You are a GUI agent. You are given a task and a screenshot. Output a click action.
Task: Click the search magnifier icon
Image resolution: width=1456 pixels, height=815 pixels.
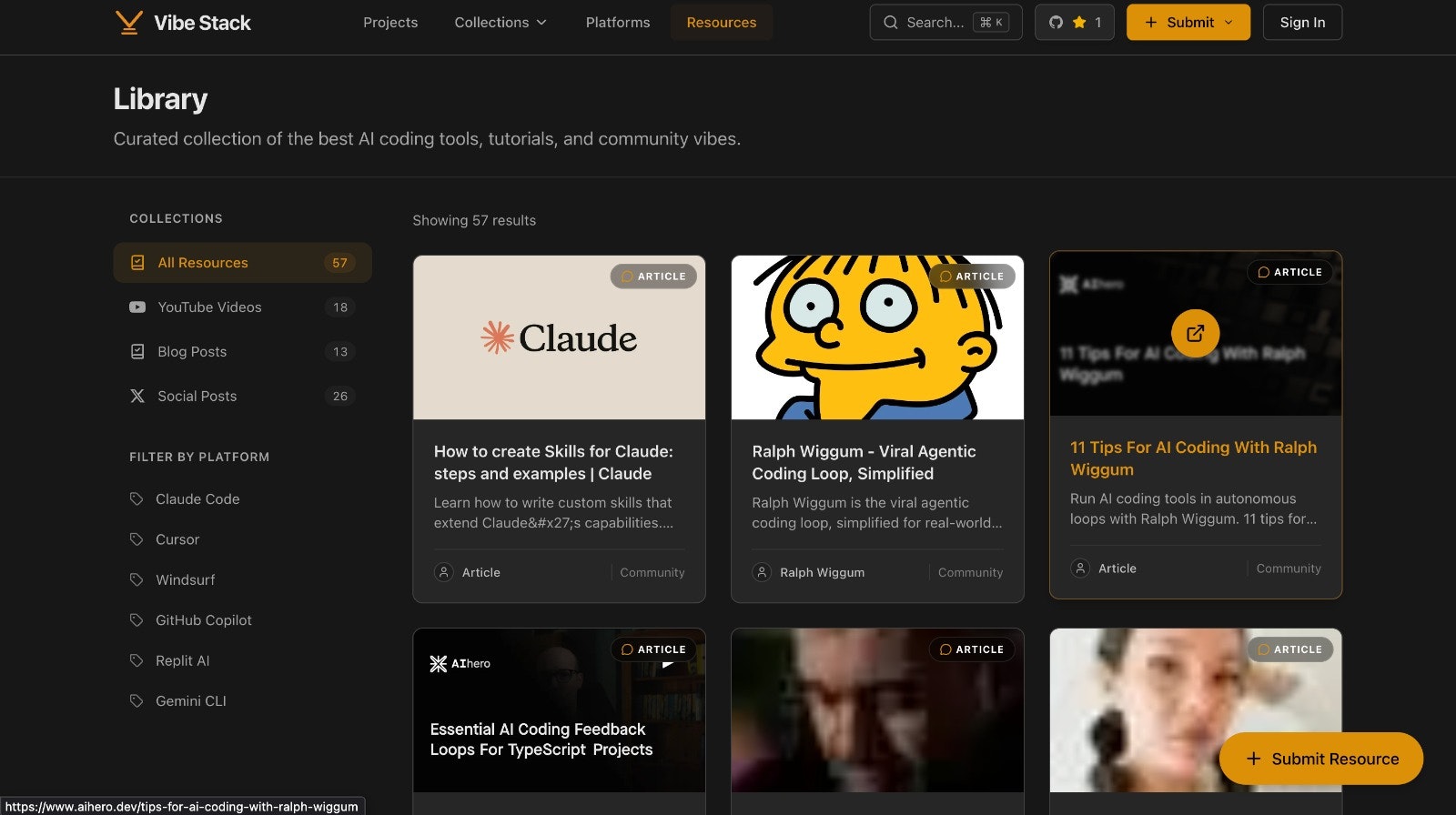point(890,23)
